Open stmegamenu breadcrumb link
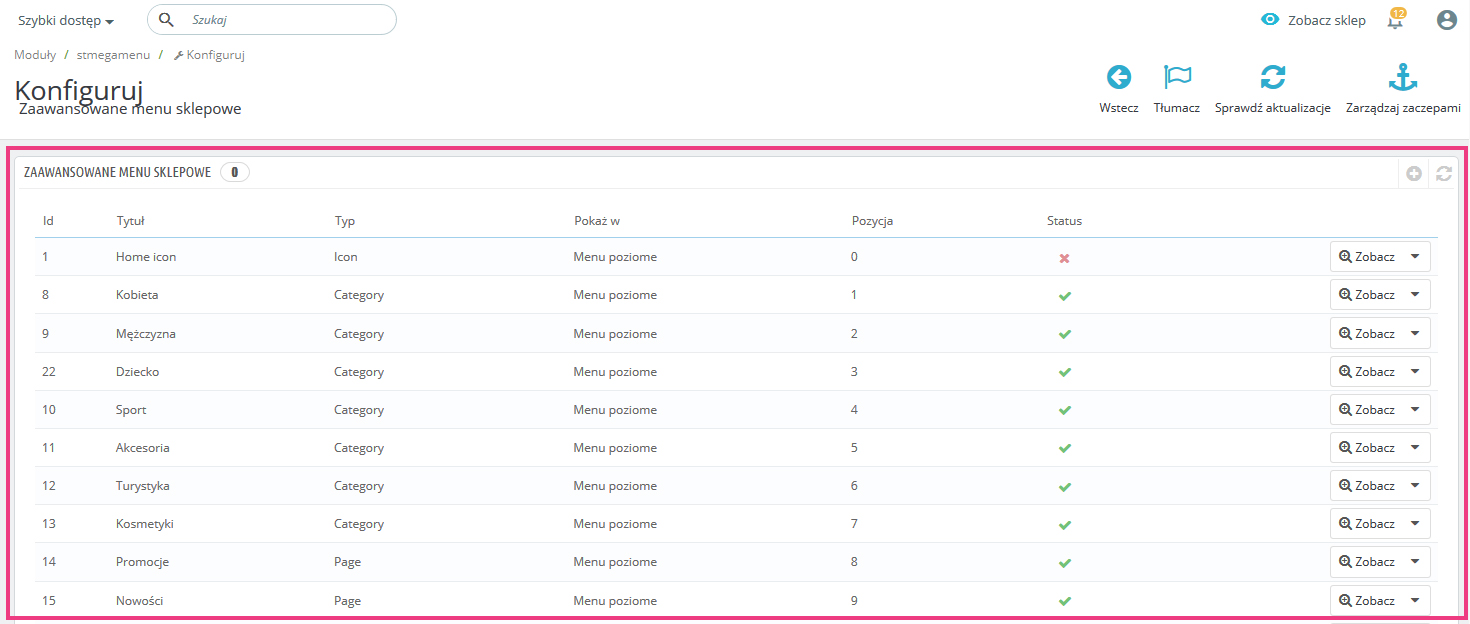The width and height of the screenshot is (1470, 624). [111, 55]
